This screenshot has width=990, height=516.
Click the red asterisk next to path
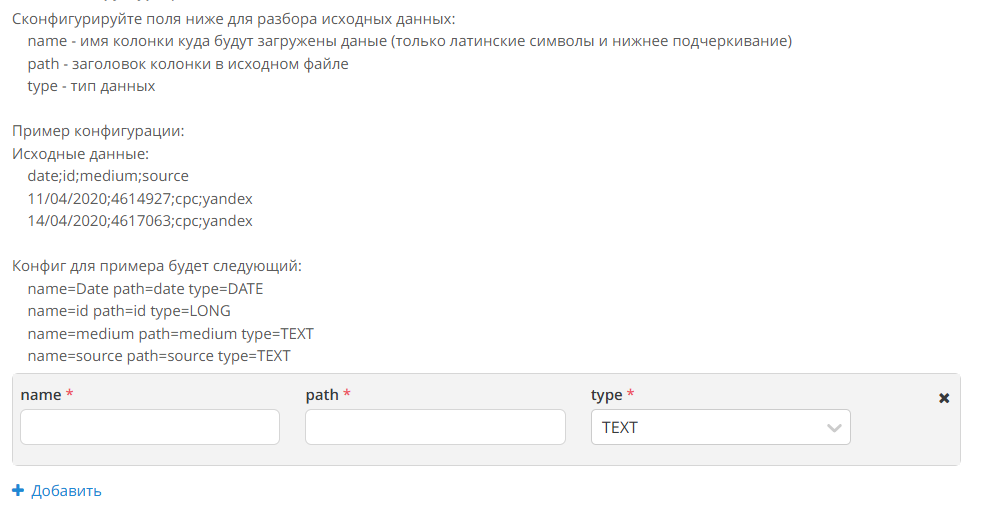pos(347,393)
